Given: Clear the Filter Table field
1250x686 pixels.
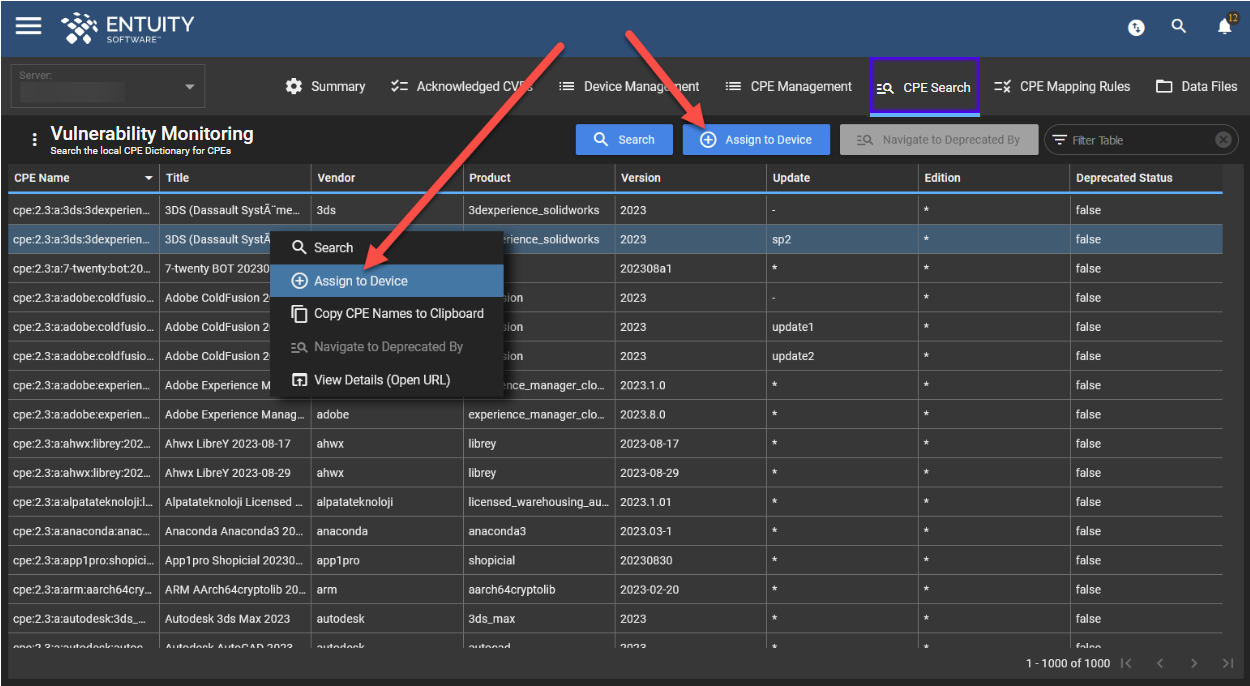Looking at the screenshot, I should (1223, 140).
